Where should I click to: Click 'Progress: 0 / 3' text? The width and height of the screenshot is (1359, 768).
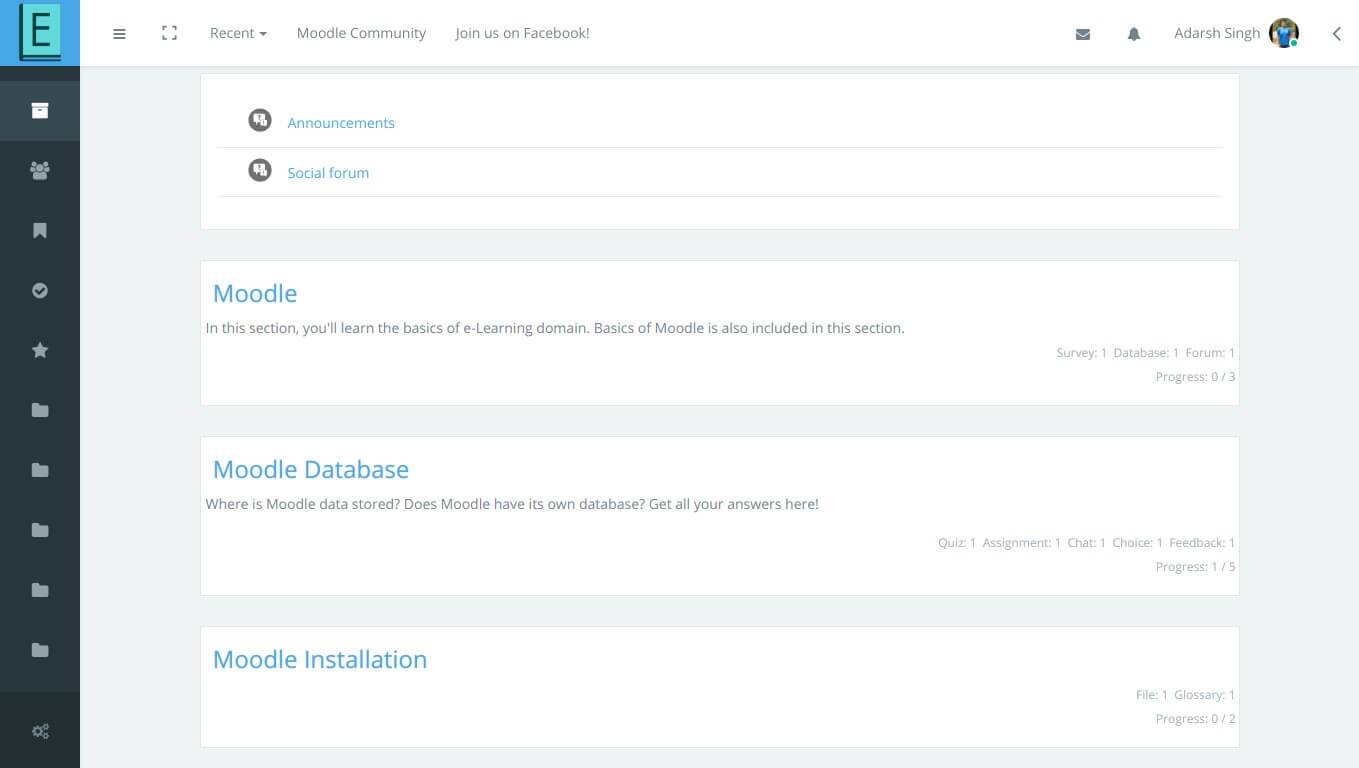pos(1195,377)
